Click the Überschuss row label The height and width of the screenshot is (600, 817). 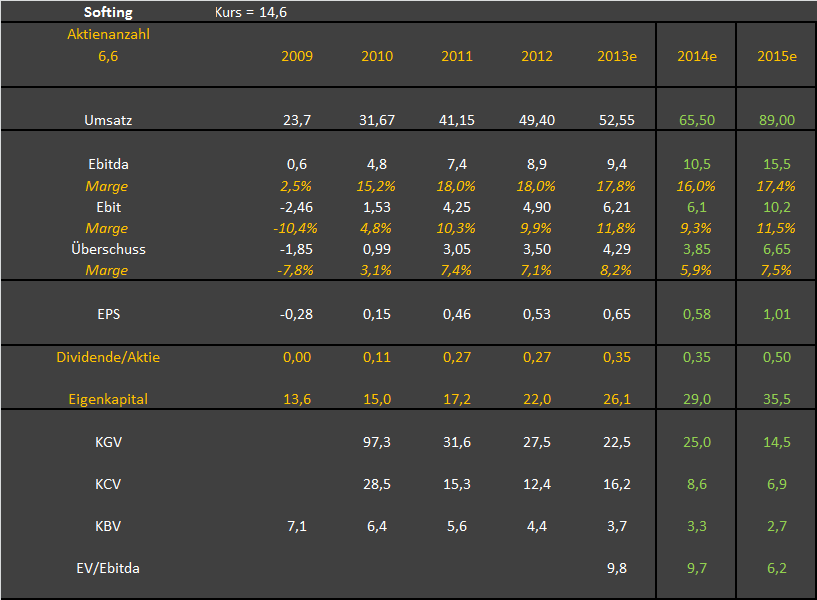(x=107, y=249)
